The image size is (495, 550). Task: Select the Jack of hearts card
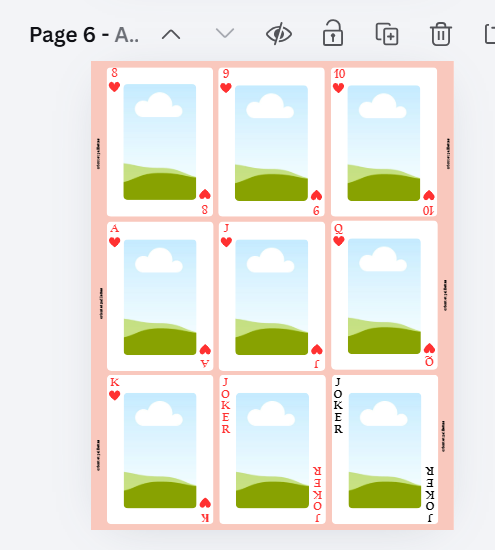click(x=272, y=296)
